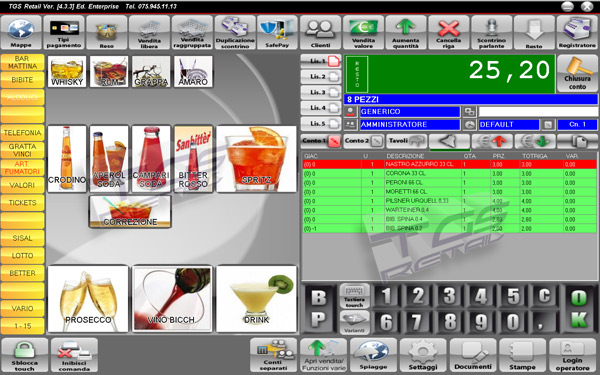The height and width of the screenshot is (375, 600).
Task: Select the red NASTRO AZZURRO 33 CL row
Action: point(449,164)
